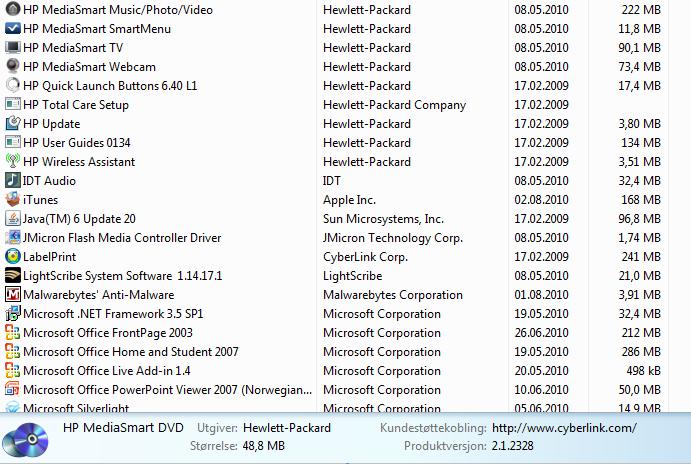Click the HP MediaSmart SmartMenu checkmark icon

coord(13,28)
